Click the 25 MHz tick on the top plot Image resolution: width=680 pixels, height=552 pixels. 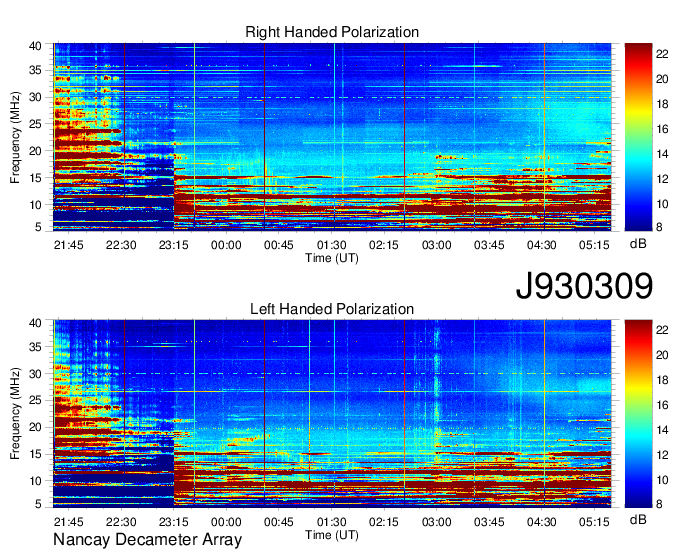click(35, 124)
